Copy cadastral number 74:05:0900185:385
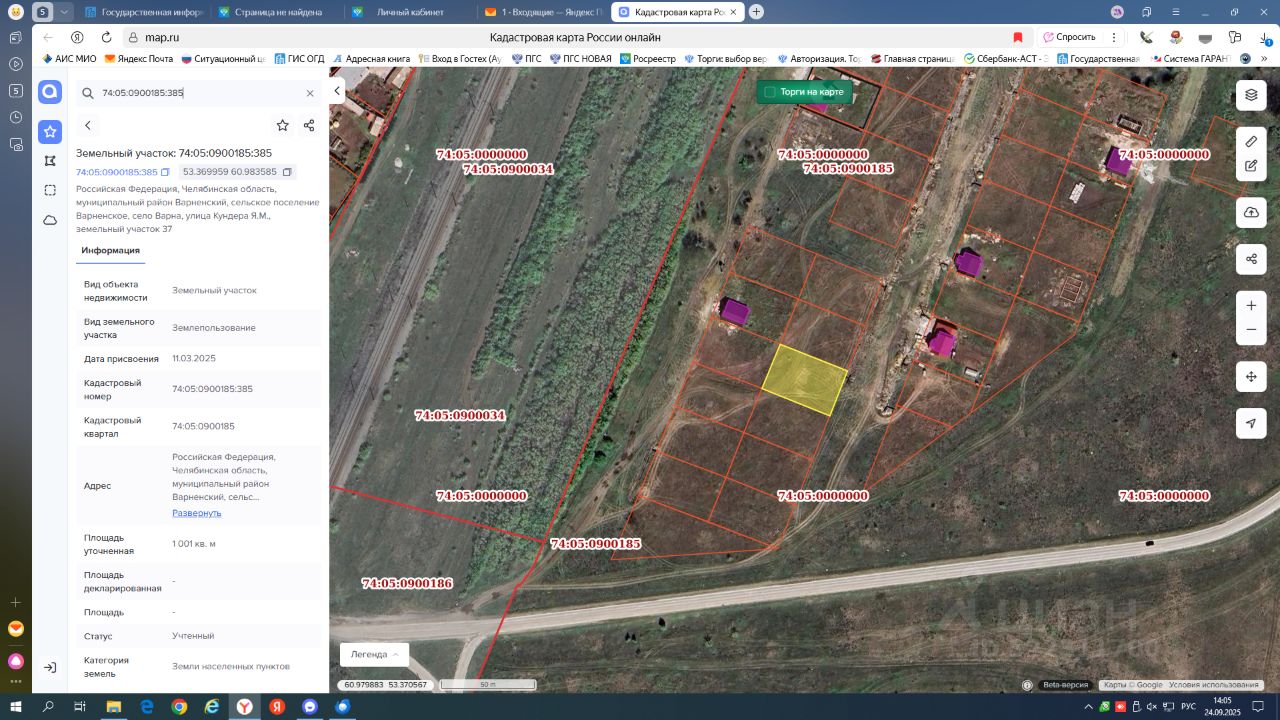Screen dimensions: 1280x720 [x=166, y=172]
